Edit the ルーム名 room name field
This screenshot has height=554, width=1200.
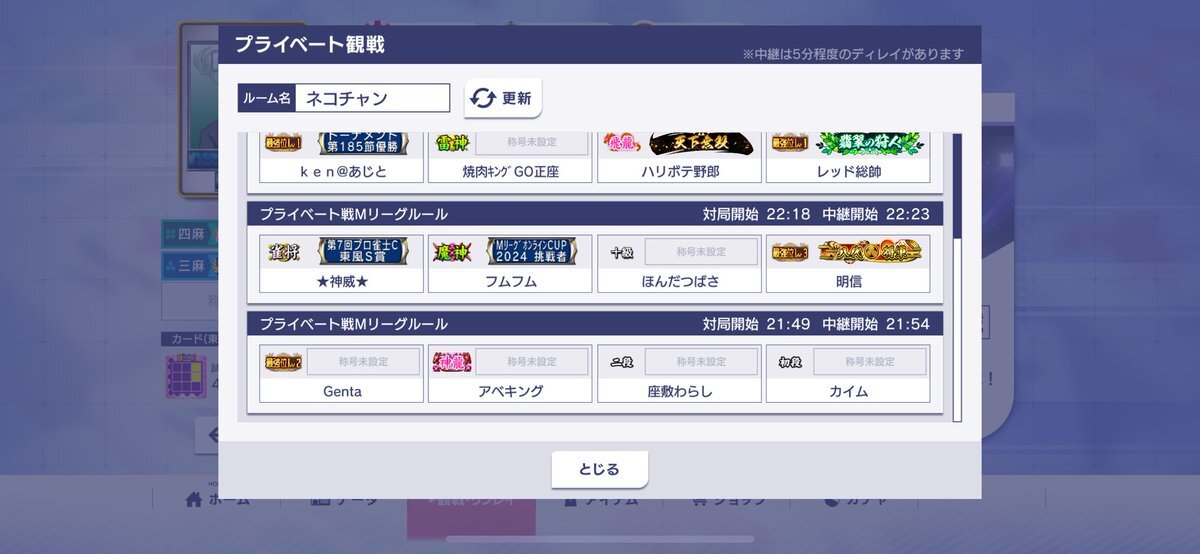373,98
